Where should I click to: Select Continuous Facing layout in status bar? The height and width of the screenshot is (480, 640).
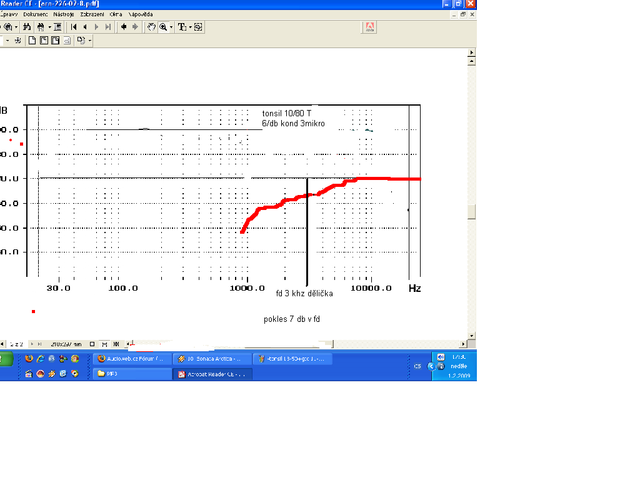pos(116,344)
